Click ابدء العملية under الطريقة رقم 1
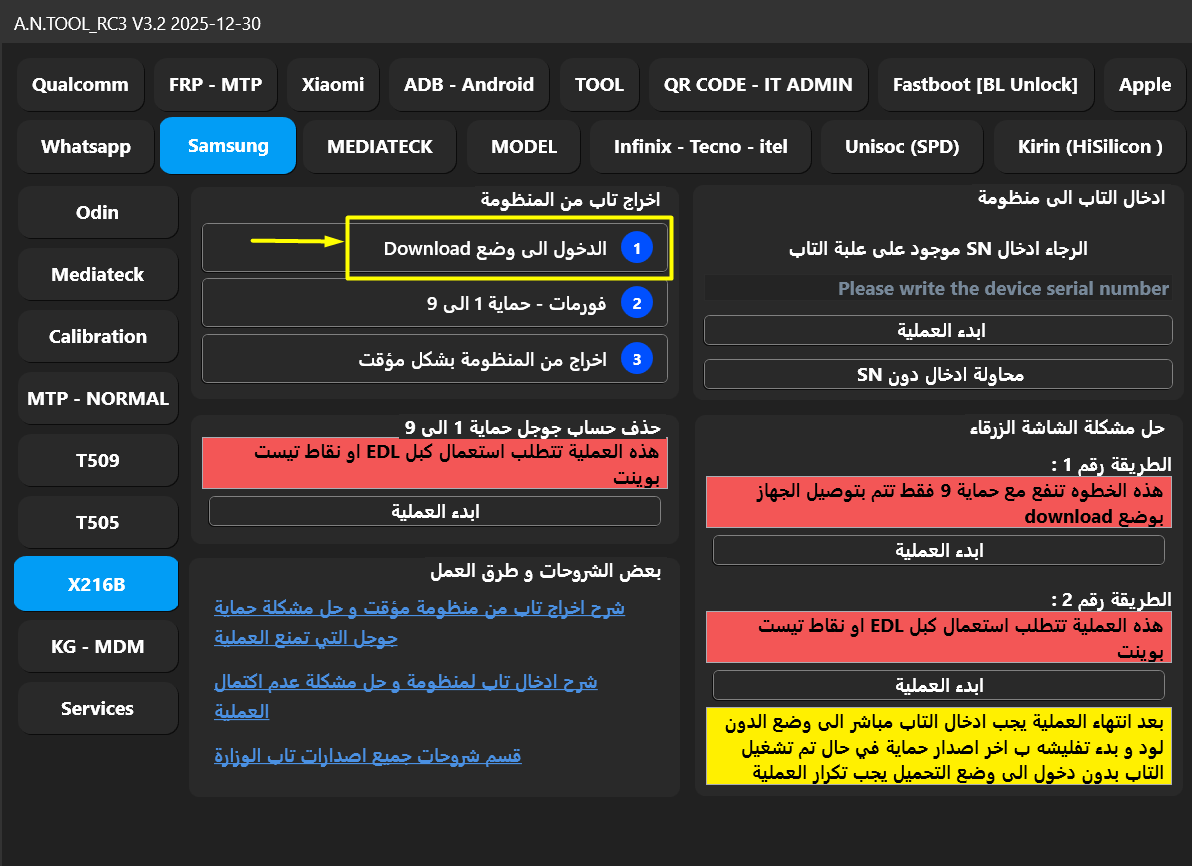This screenshot has height=866, width=1192. pyautogui.click(x=938, y=550)
